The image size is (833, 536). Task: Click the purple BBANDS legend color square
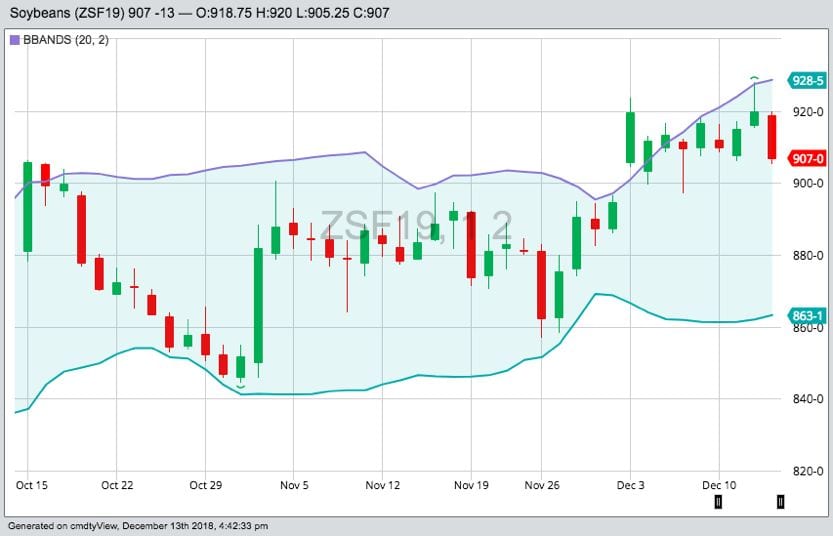[x=14, y=40]
